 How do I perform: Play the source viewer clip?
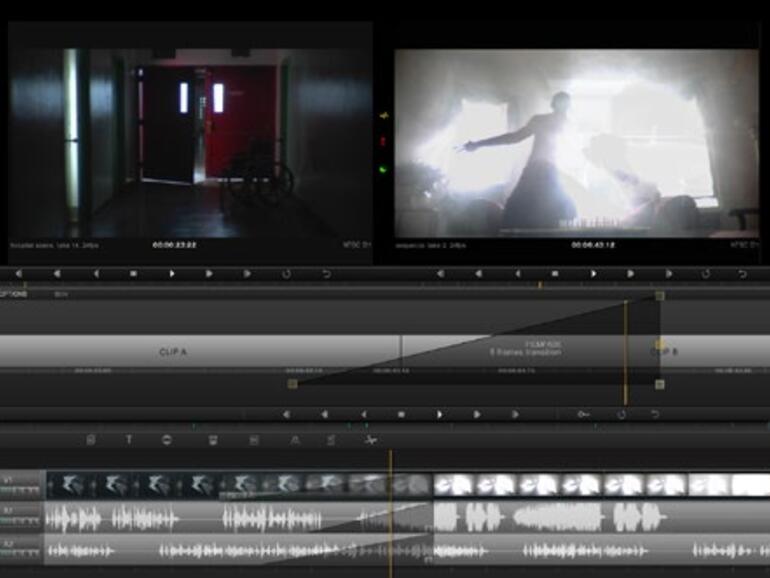pyautogui.click(x=172, y=274)
